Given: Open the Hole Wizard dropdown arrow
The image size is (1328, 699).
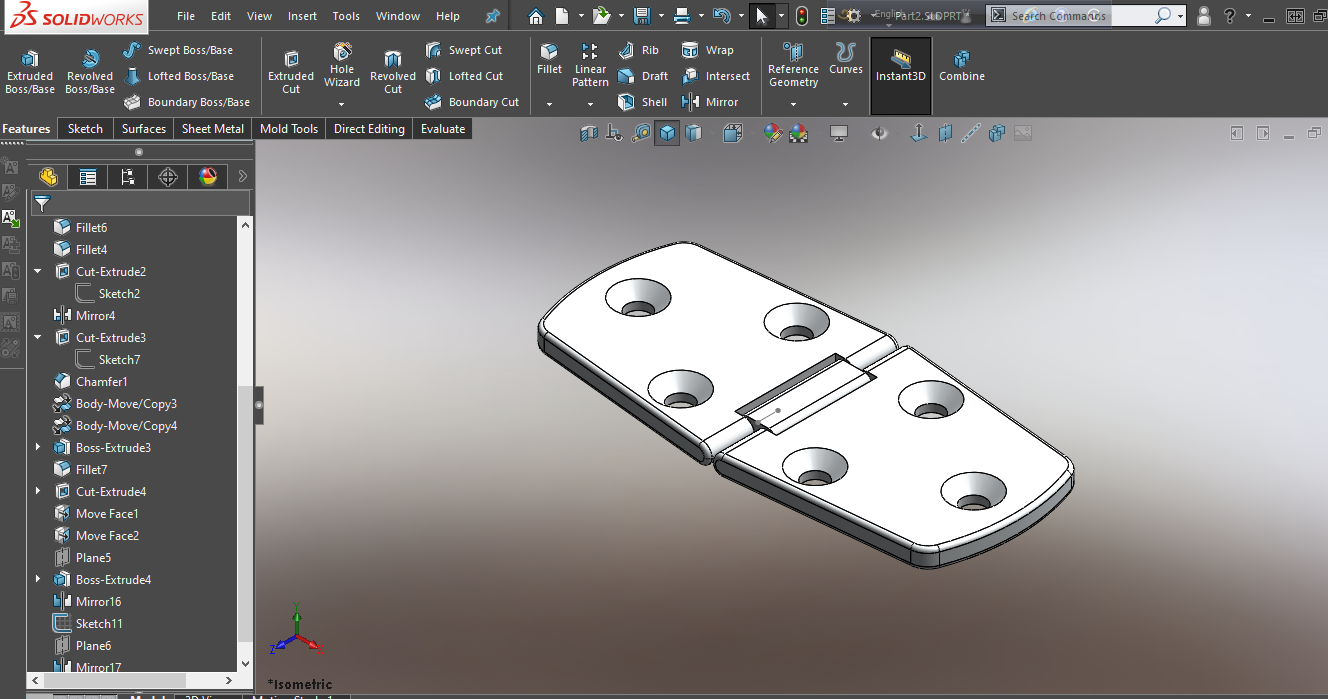Looking at the screenshot, I should 342,104.
